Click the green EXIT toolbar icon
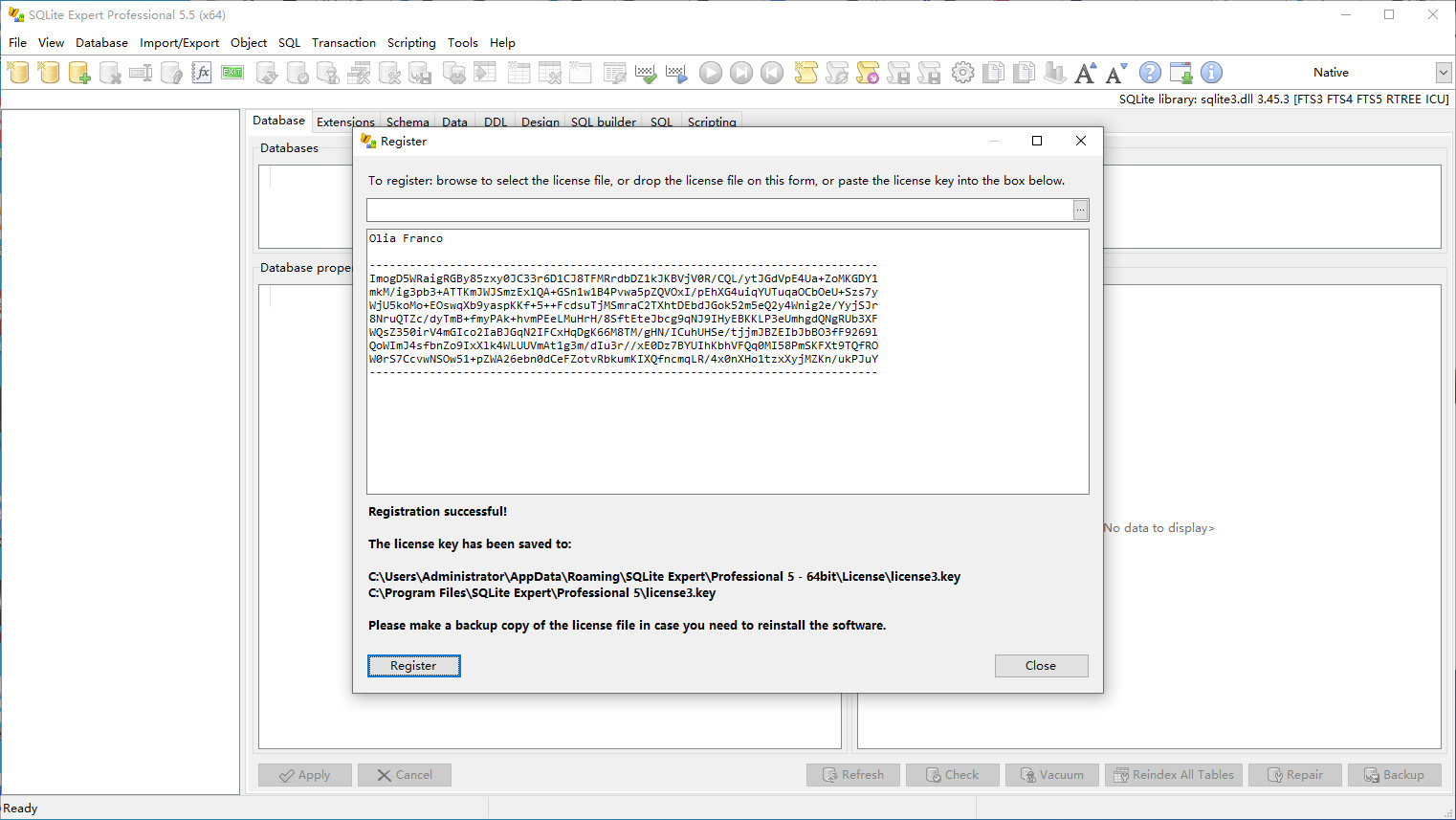Screen dimensions: 1456x820 tap(232, 73)
